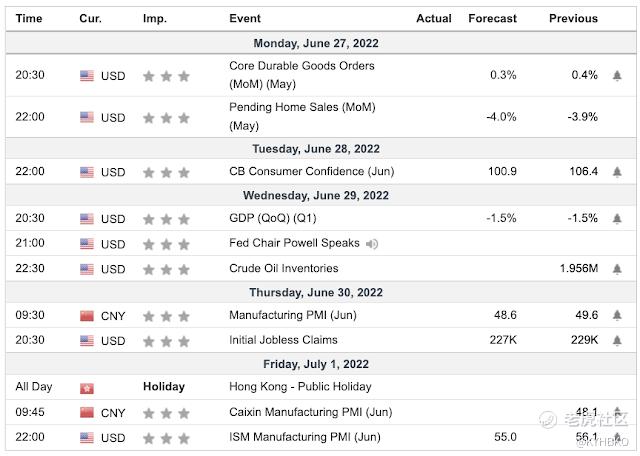Open the Caixin Manufacturing PMI (Jun) event
Screen dimensions: 640x456
[x=310, y=412]
